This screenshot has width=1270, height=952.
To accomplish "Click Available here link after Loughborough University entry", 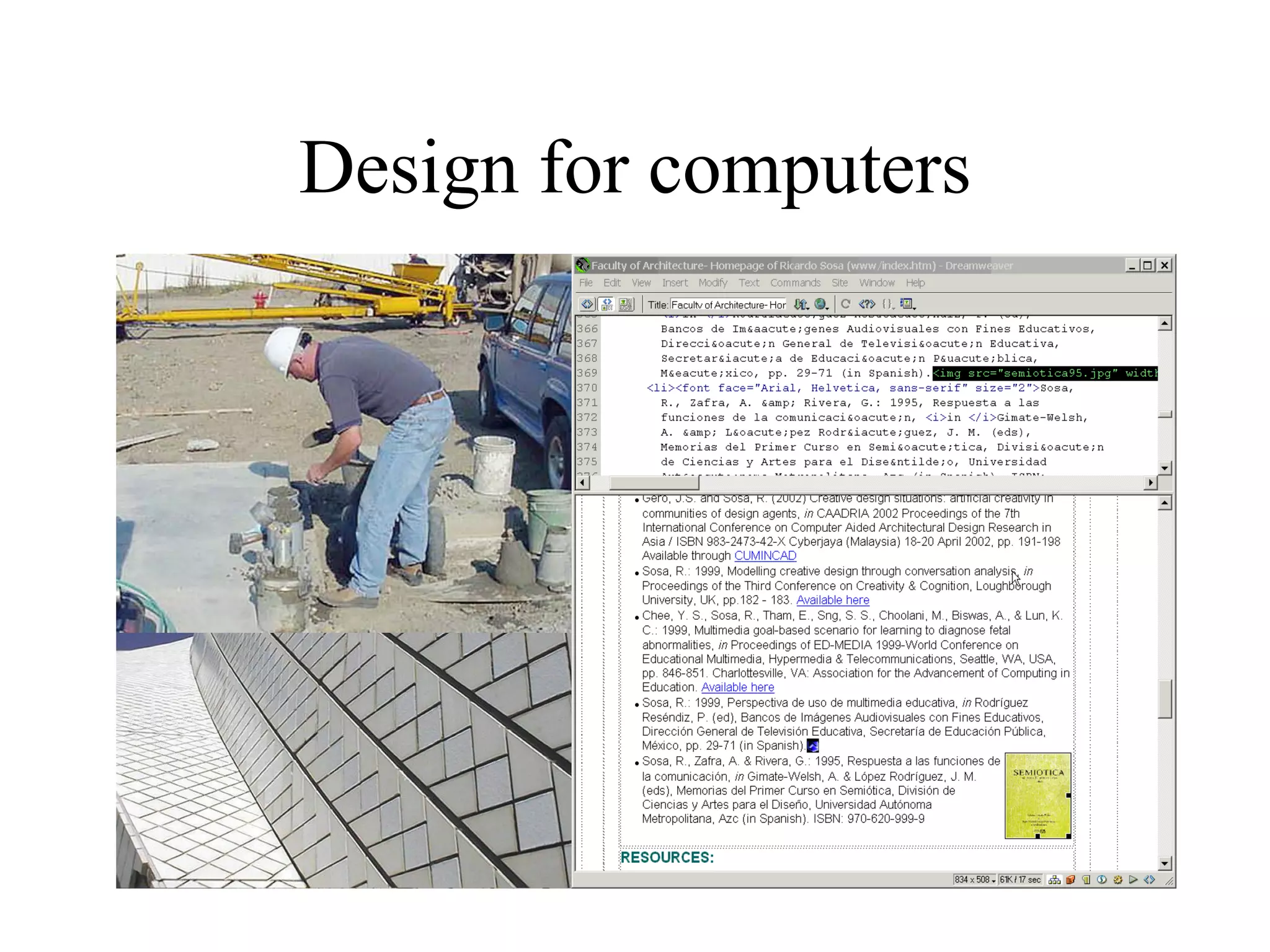I will 833,600.
